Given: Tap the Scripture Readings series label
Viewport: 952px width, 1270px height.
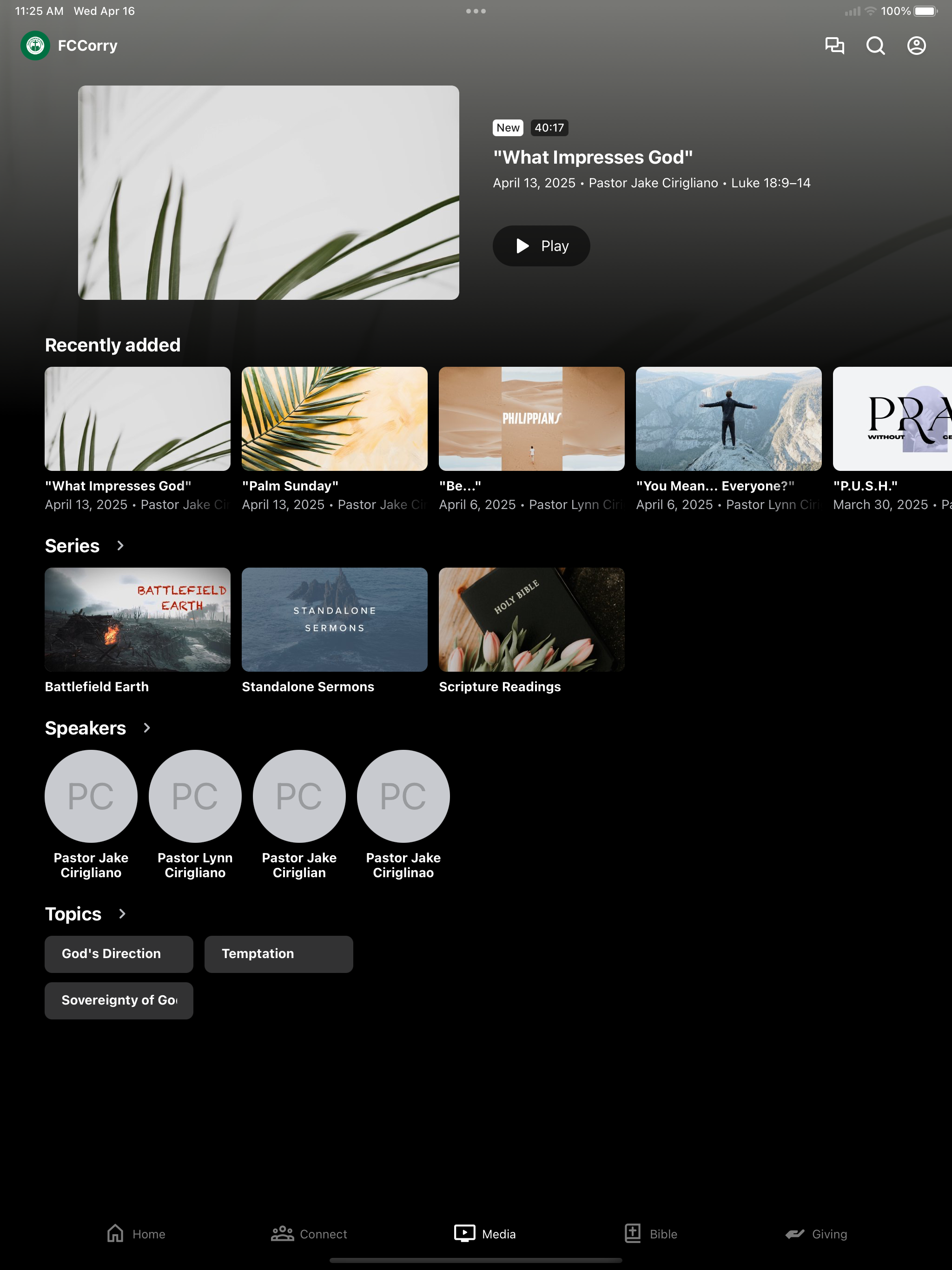Looking at the screenshot, I should [x=500, y=687].
